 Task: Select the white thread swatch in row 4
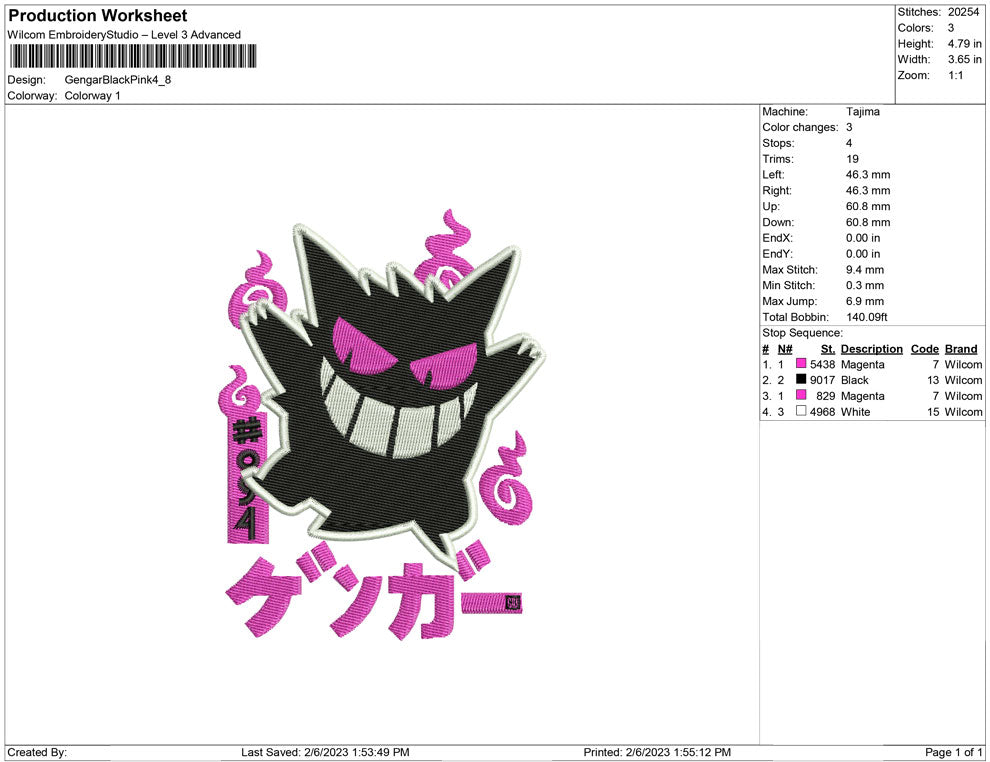pyautogui.click(x=800, y=411)
